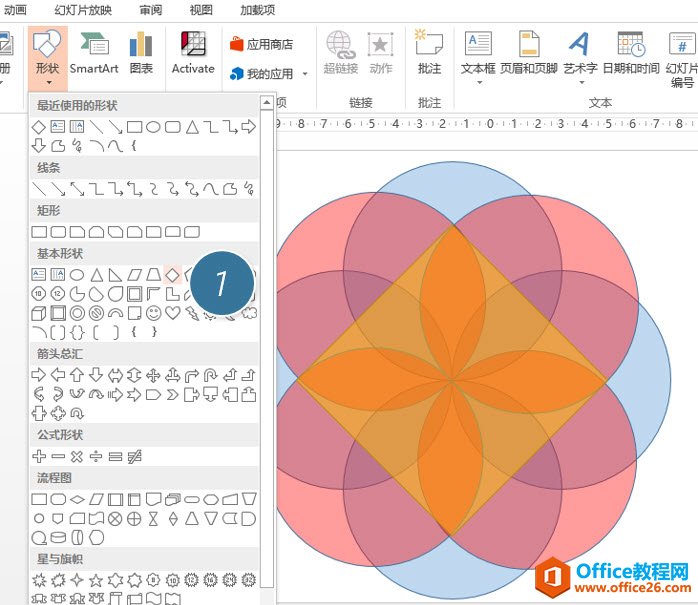
Task: Insert 日期和时间 date and time
Action: (631, 53)
